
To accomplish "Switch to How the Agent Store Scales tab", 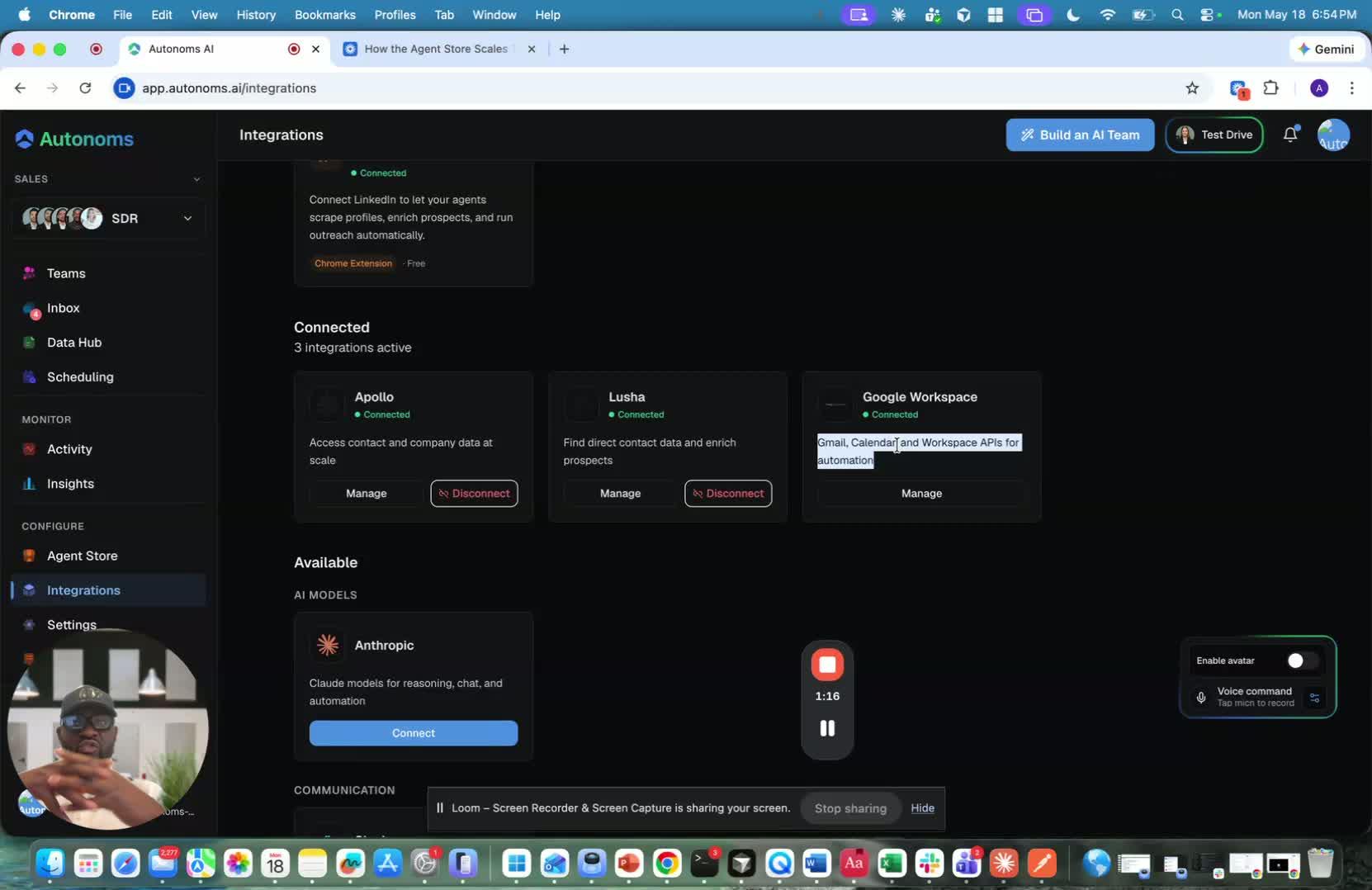I will click(438, 50).
